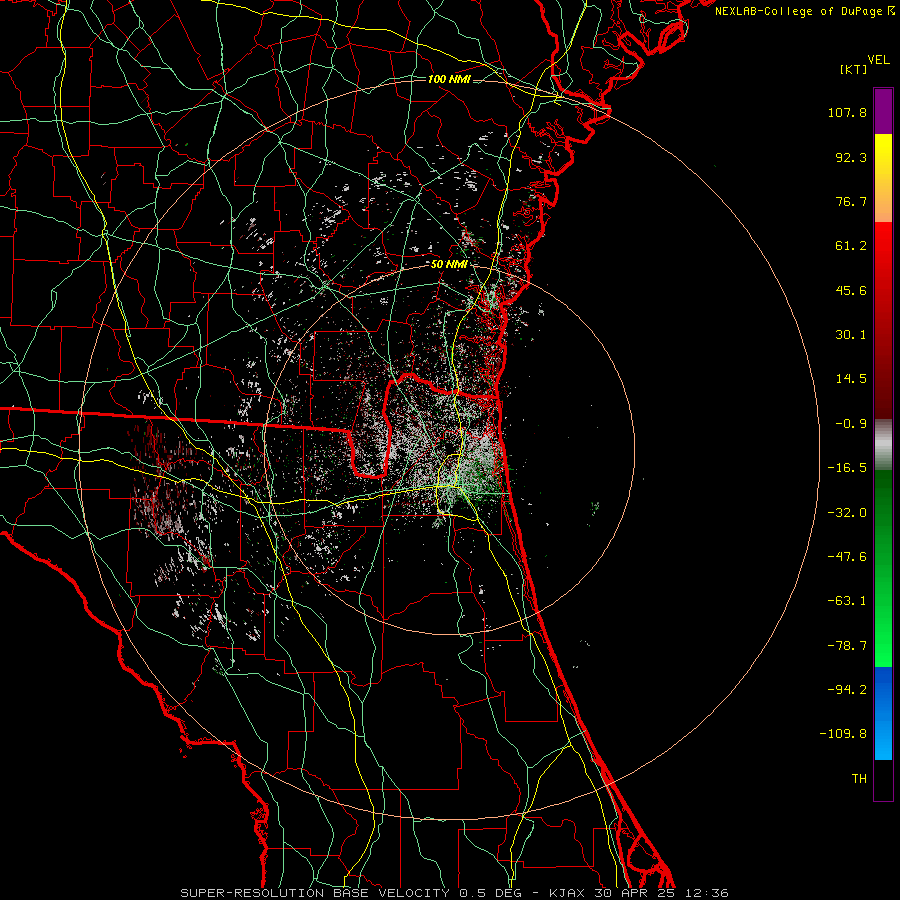Click the NEXLAB-College of DuPage credit text
This screenshot has width=900, height=900.
pos(805,11)
